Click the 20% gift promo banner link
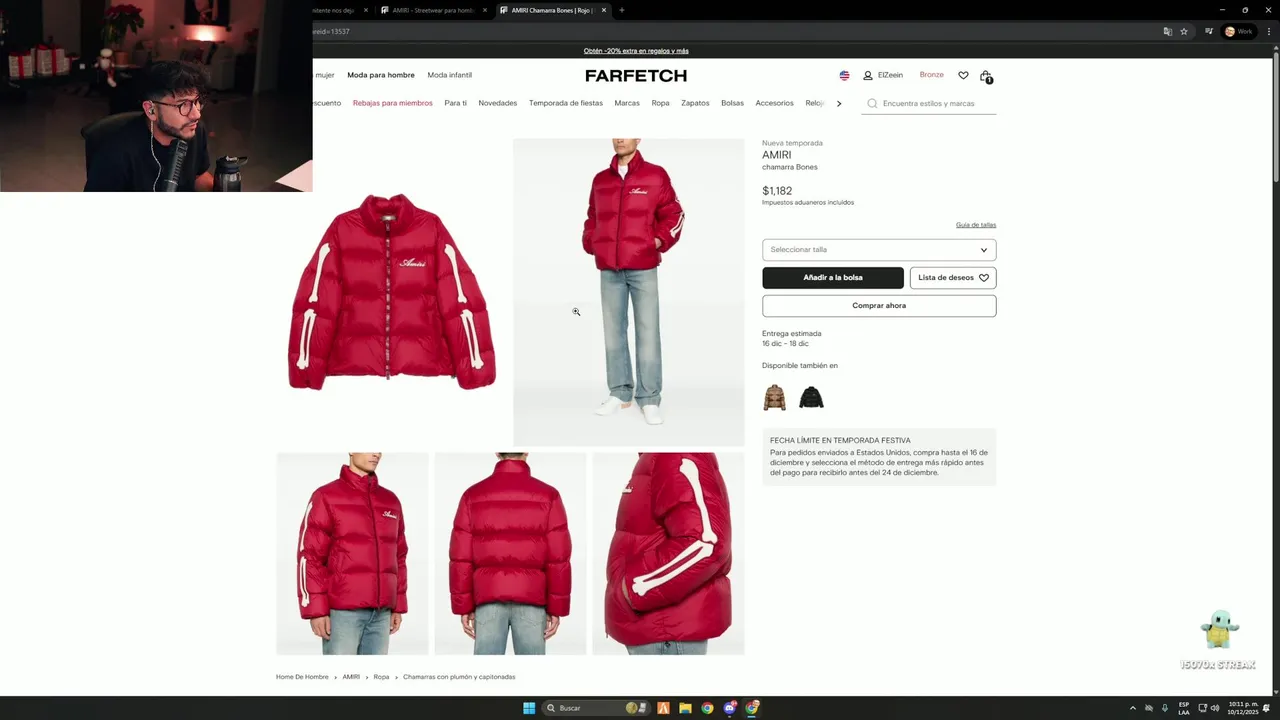This screenshot has height=720, width=1280. tap(636, 51)
